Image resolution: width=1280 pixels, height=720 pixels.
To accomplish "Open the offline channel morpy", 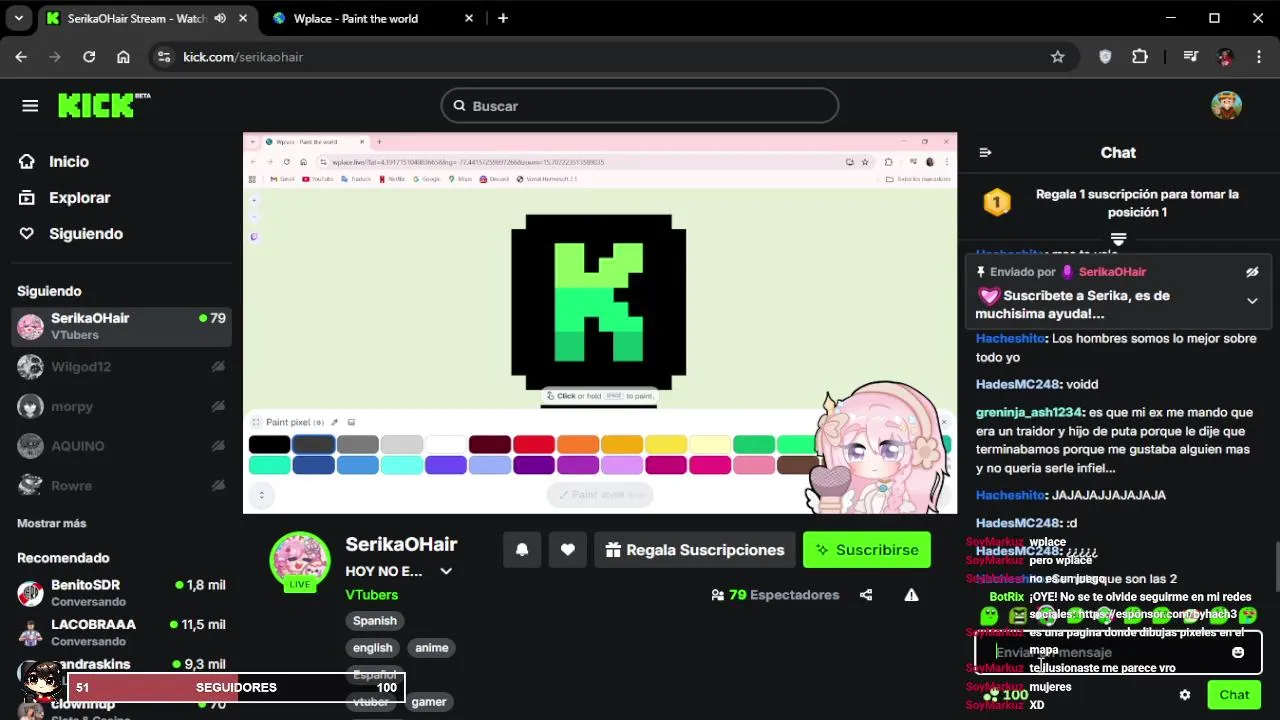I will 121,406.
